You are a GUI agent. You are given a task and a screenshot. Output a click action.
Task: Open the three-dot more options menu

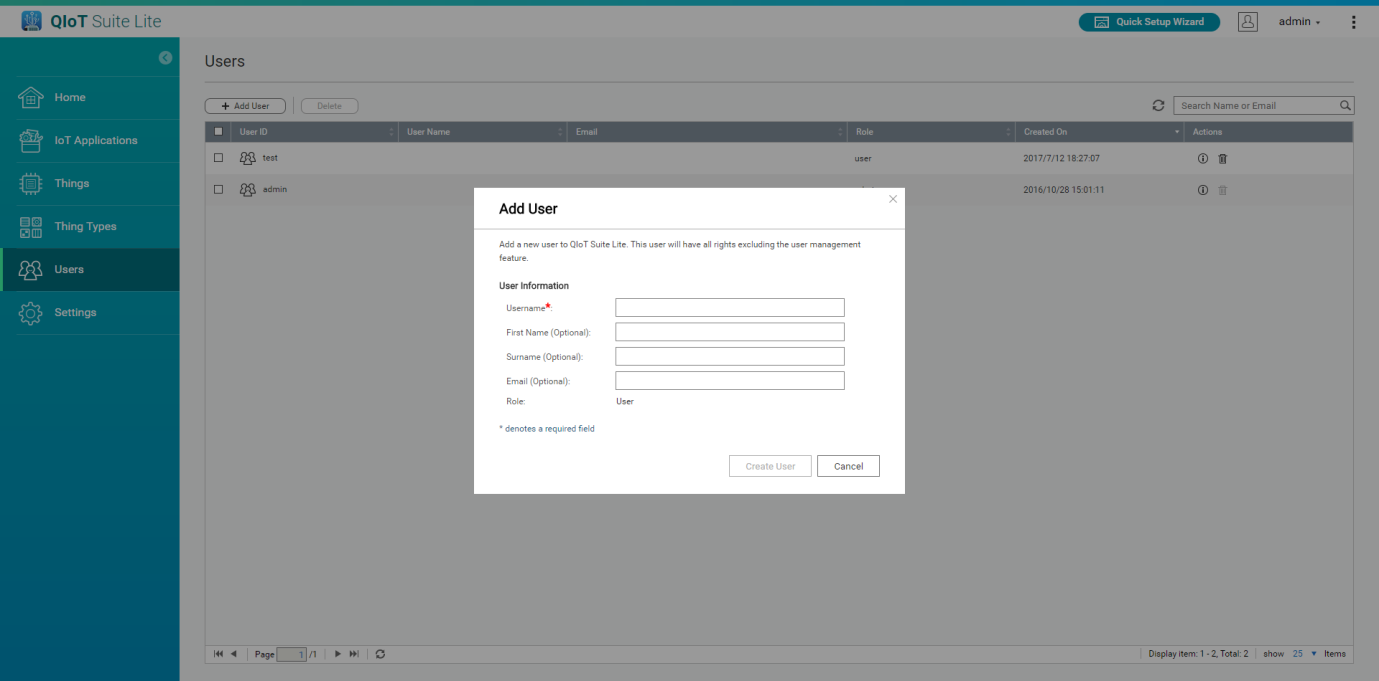[x=1354, y=22]
